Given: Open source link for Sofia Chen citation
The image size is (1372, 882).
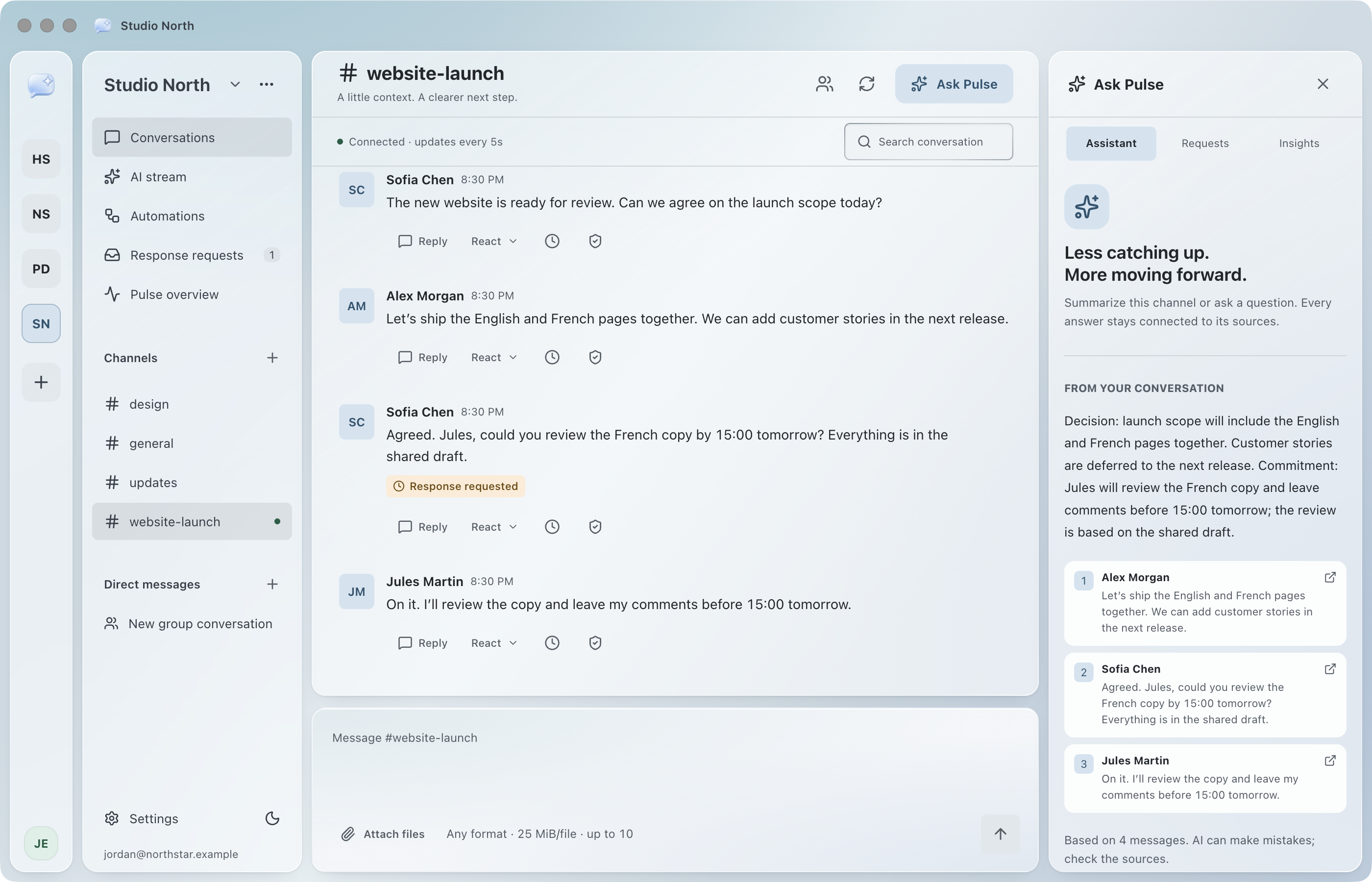Looking at the screenshot, I should (1330, 669).
